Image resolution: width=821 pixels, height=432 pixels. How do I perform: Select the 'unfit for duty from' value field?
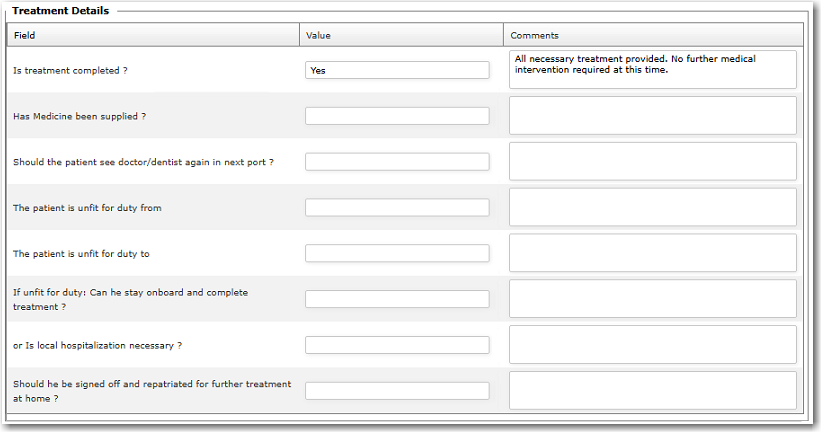[397, 208]
